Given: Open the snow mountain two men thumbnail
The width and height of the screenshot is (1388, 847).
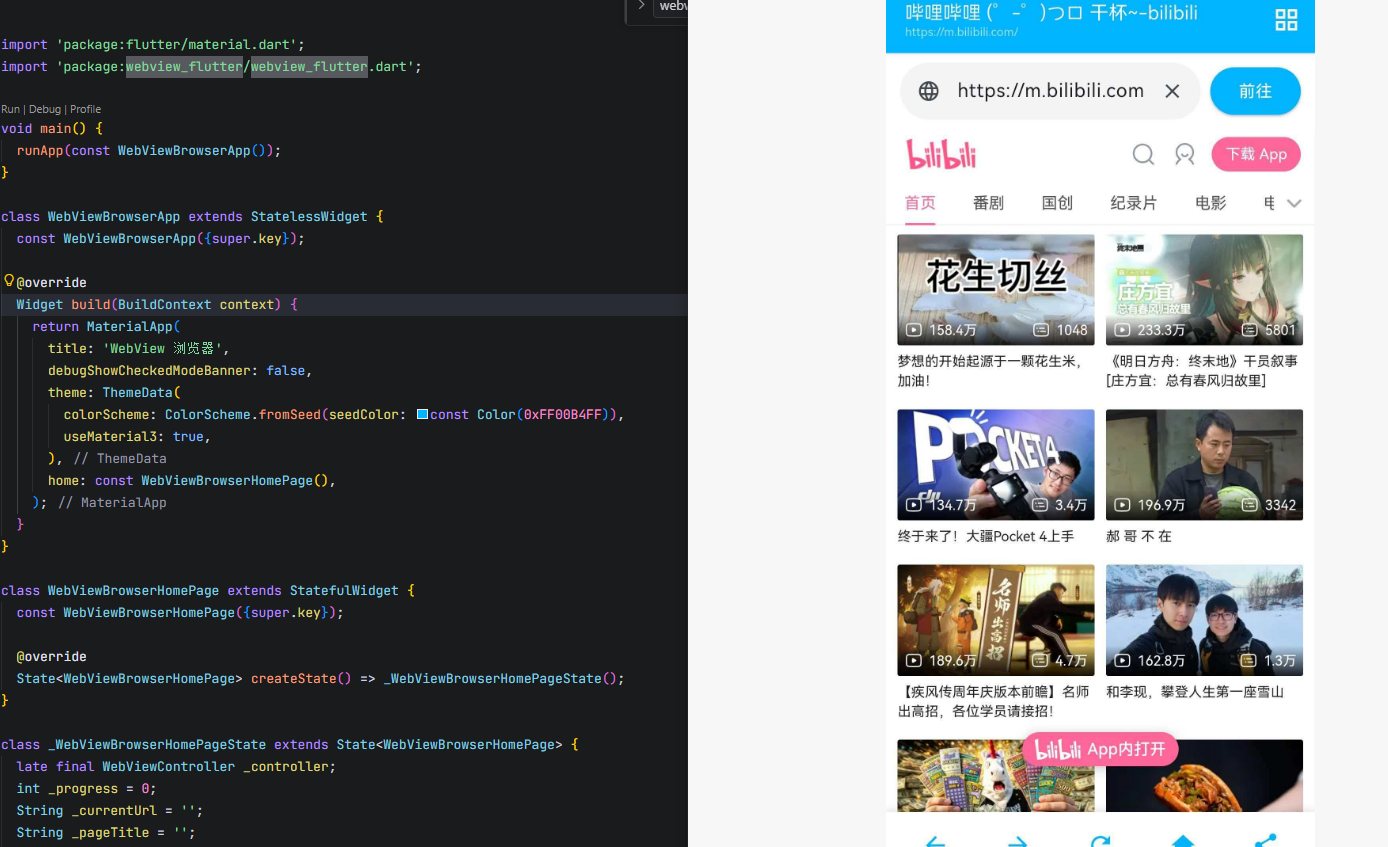Looking at the screenshot, I should coord(1204,620).
